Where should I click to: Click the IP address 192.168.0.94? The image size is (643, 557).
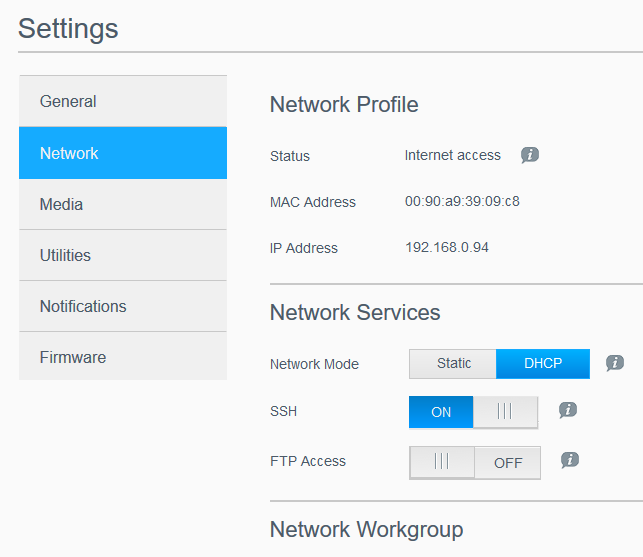[x=447, y=247]
